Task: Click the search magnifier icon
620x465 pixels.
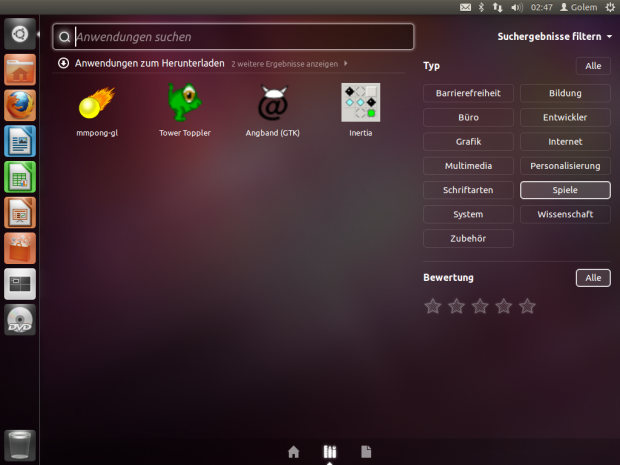Action: pos(64,37)
